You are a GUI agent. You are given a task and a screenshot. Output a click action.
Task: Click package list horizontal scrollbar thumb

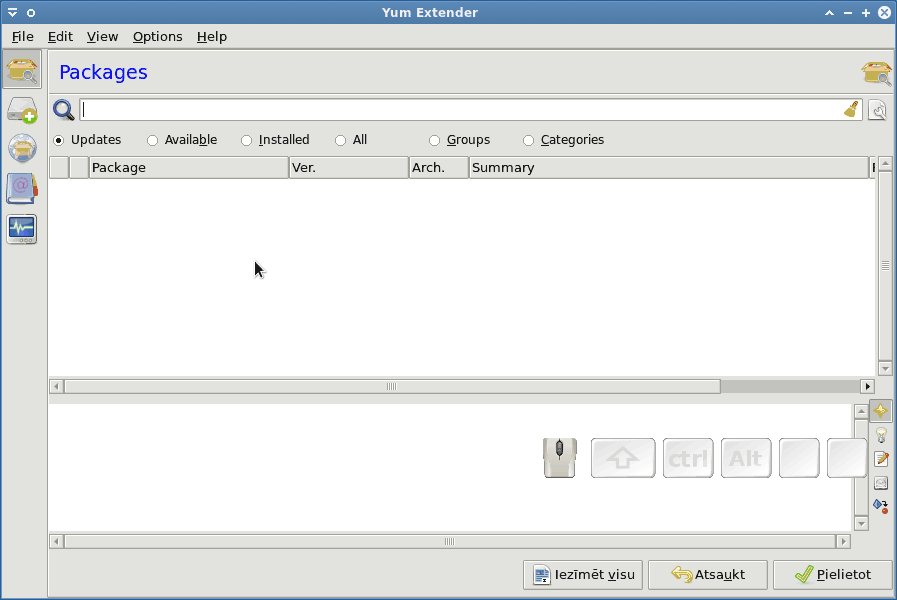coord(392,387)
